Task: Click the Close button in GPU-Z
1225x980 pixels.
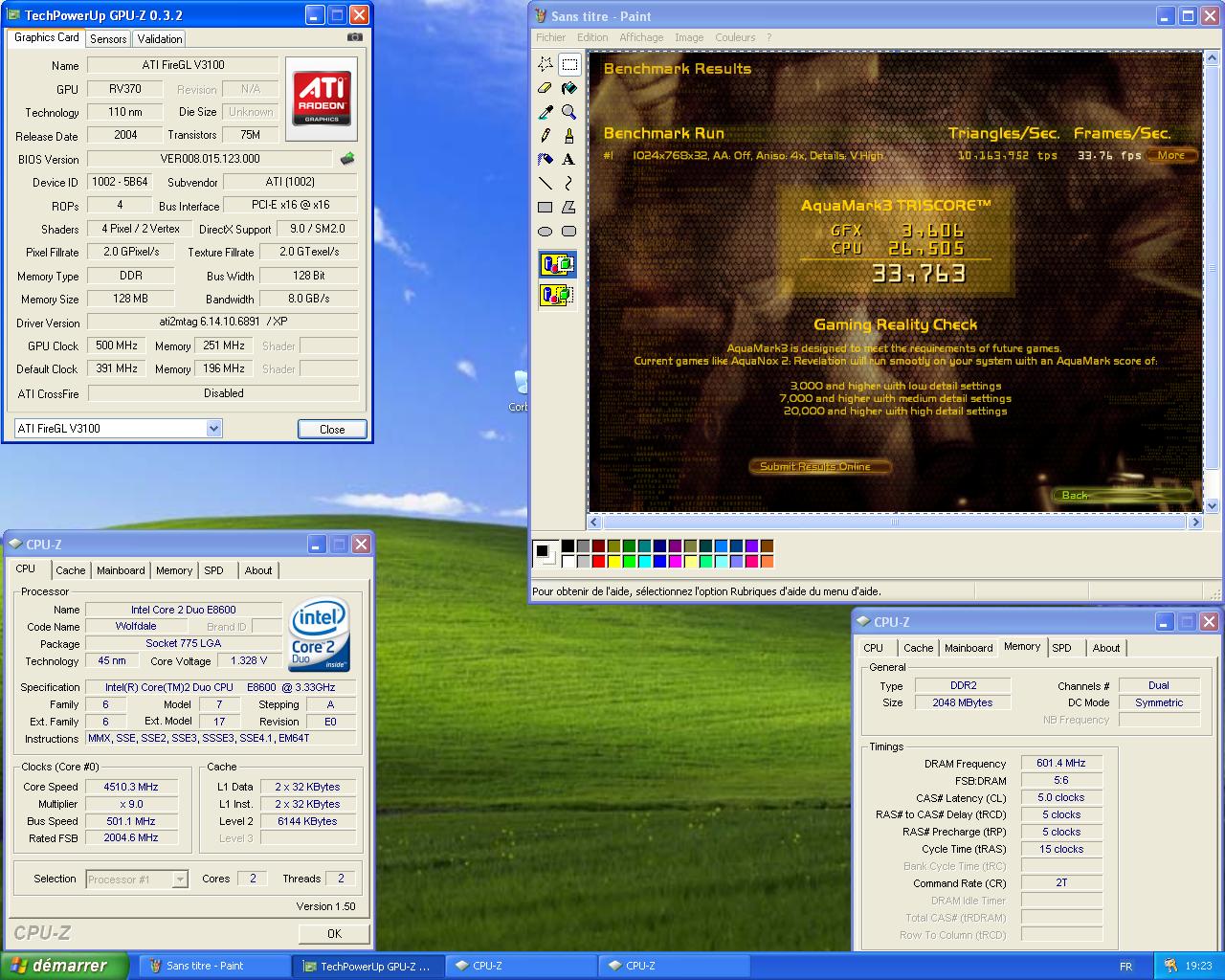Action: 332,429
